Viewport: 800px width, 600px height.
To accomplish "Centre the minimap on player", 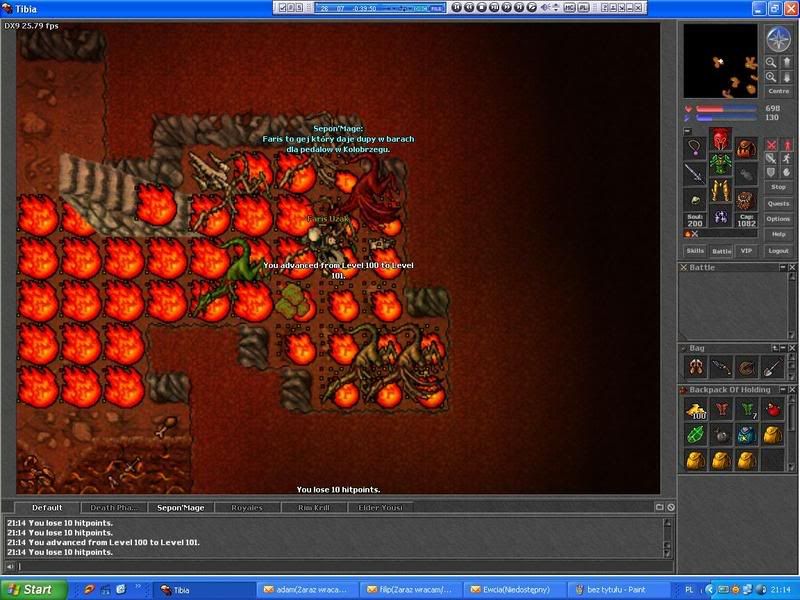I will (x=779, y=91).
